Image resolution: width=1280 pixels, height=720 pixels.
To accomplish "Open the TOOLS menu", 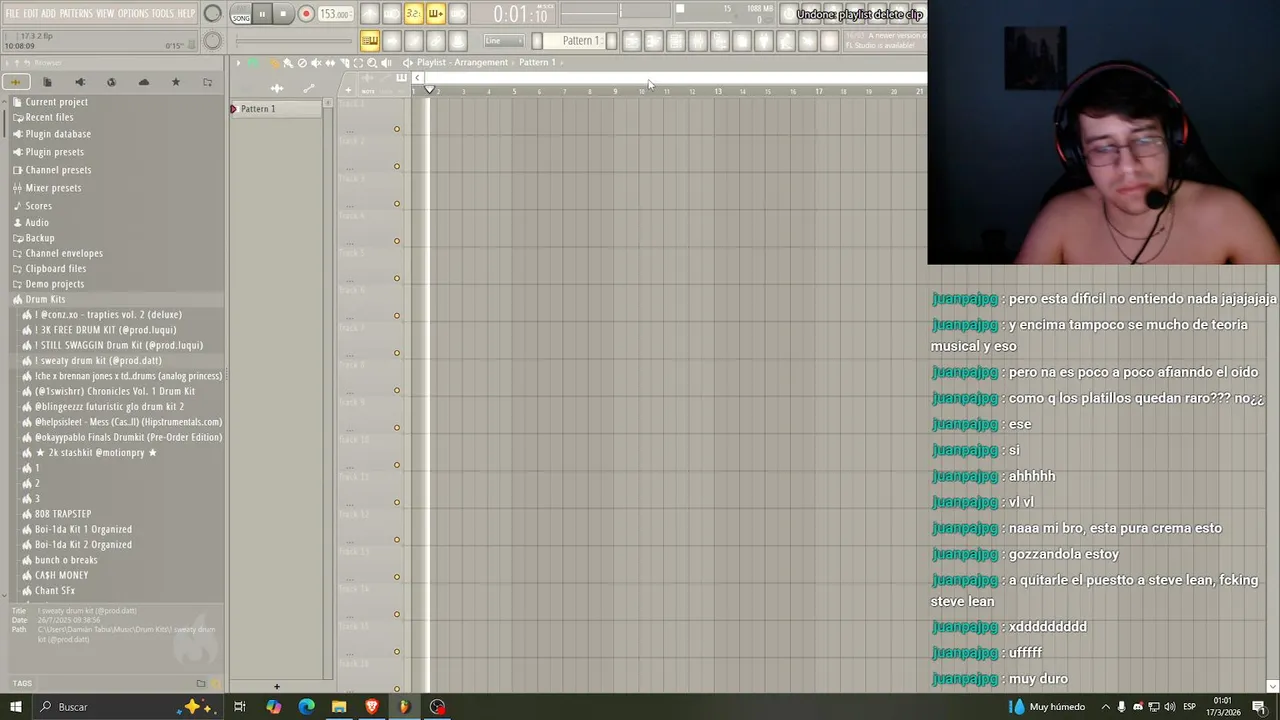I will 162,13.
